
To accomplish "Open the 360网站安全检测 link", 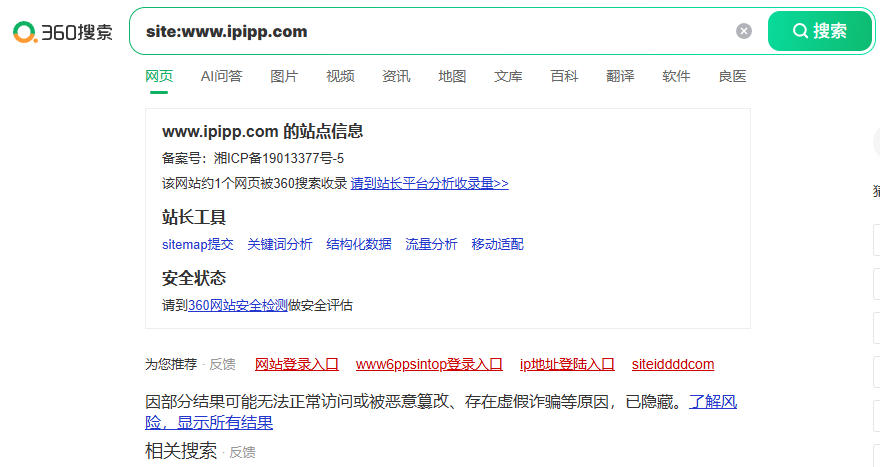I will 237,305.
